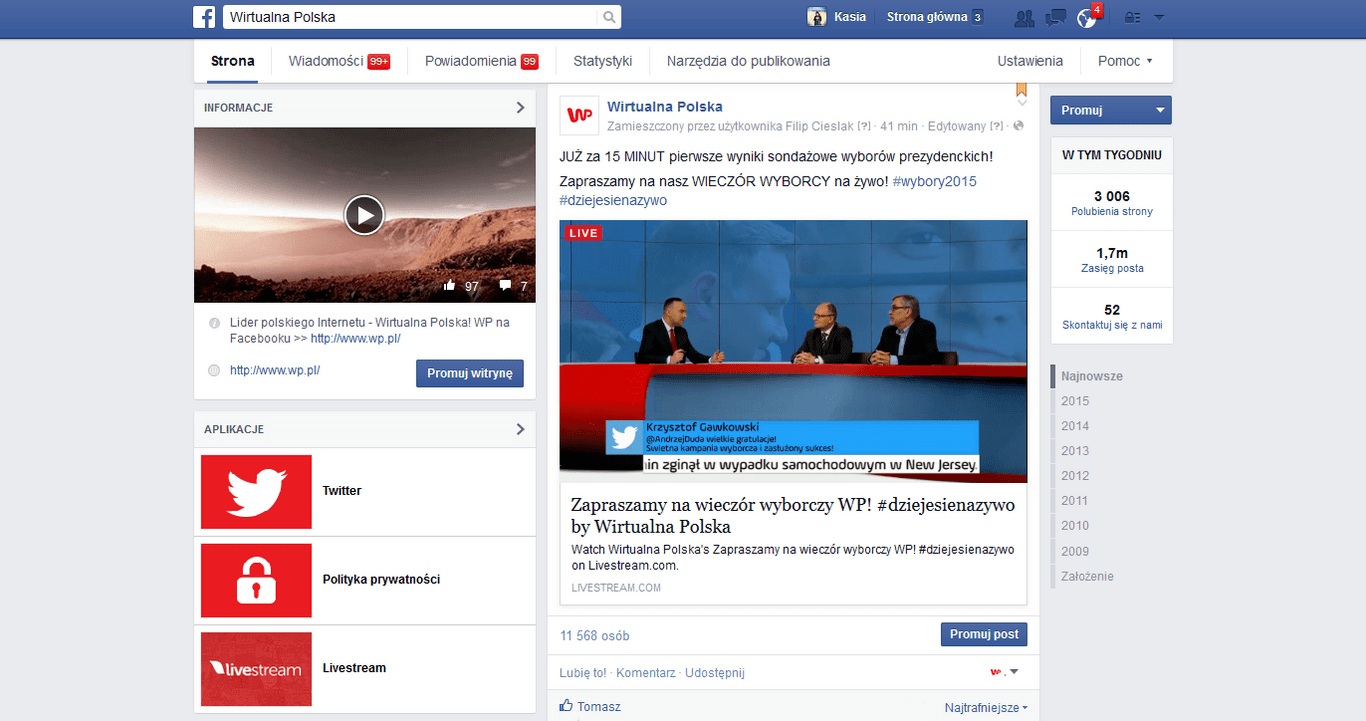Open the Wiadomości tab
The image size is (1366, 721).
click(339, 61)
